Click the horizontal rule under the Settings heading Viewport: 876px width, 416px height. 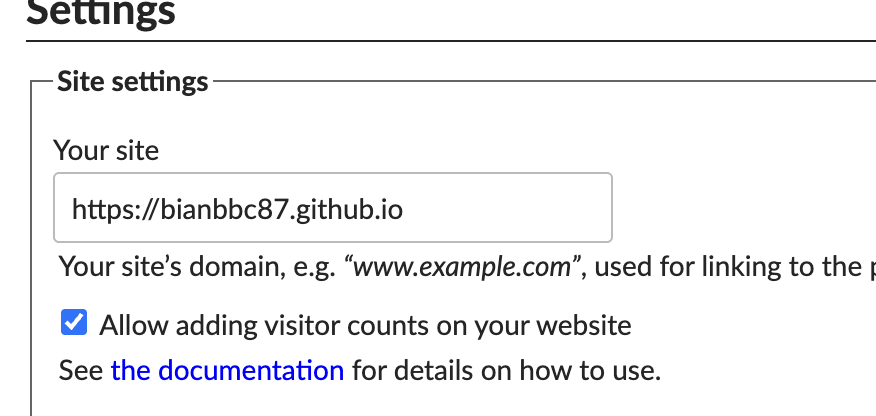450,41
